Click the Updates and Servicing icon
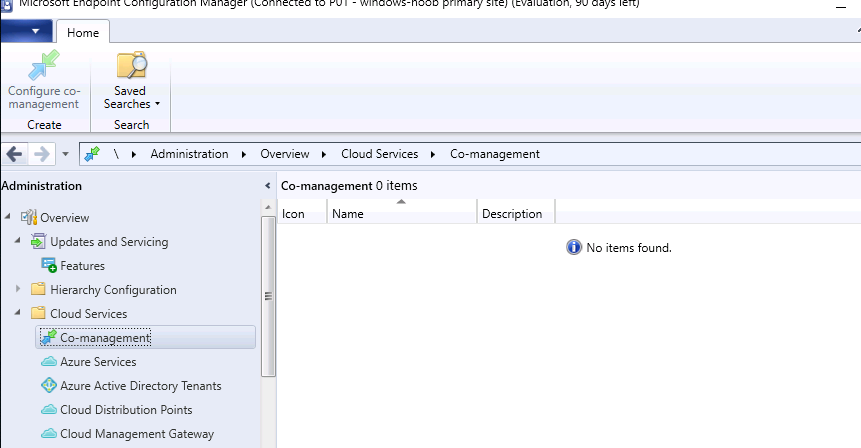The image size is (861, 448). (38, 242)
